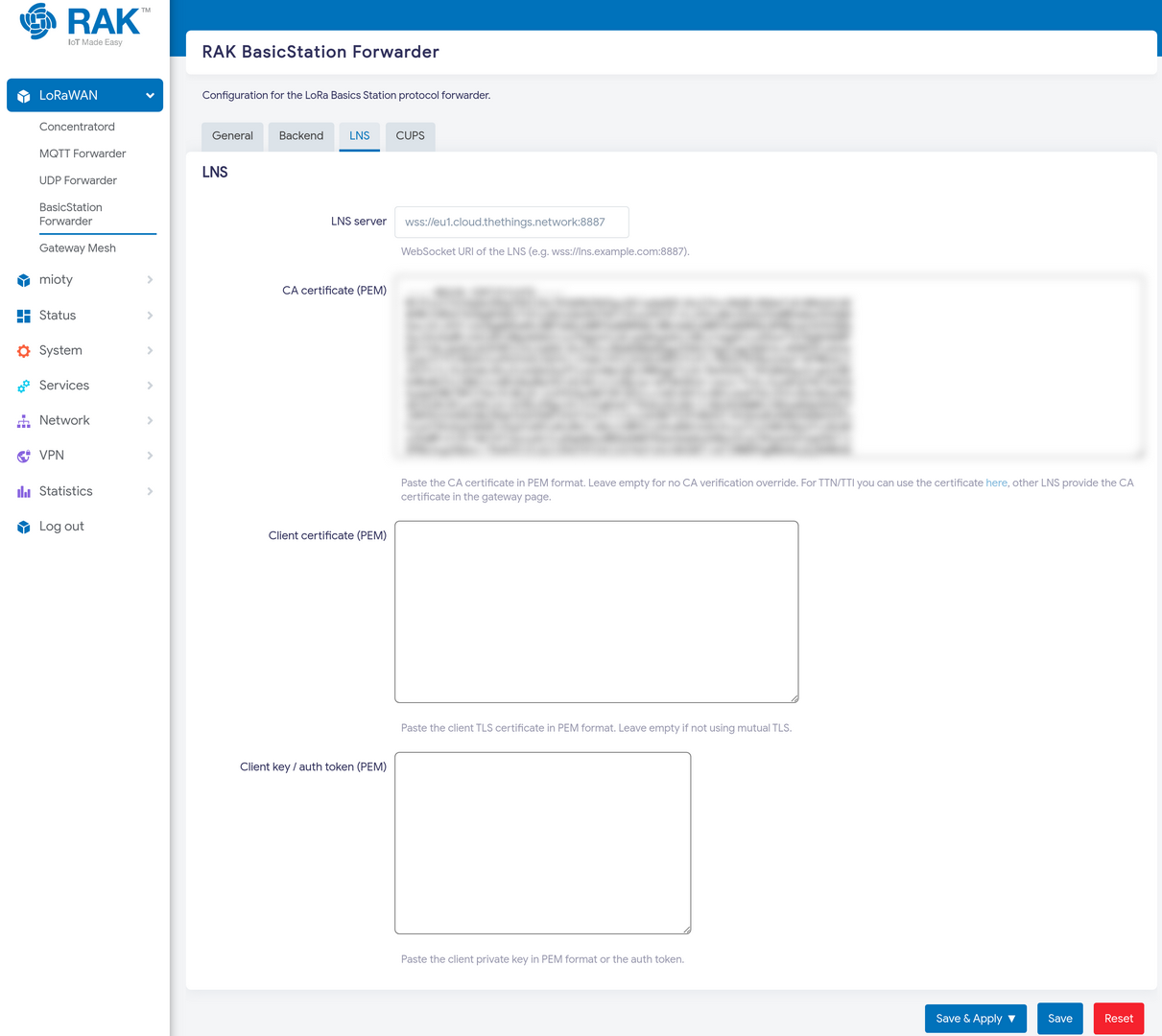Click the LoRaWAN cube icon
The height and width of the screenshot is (1036, 1162).
point(24,96)
